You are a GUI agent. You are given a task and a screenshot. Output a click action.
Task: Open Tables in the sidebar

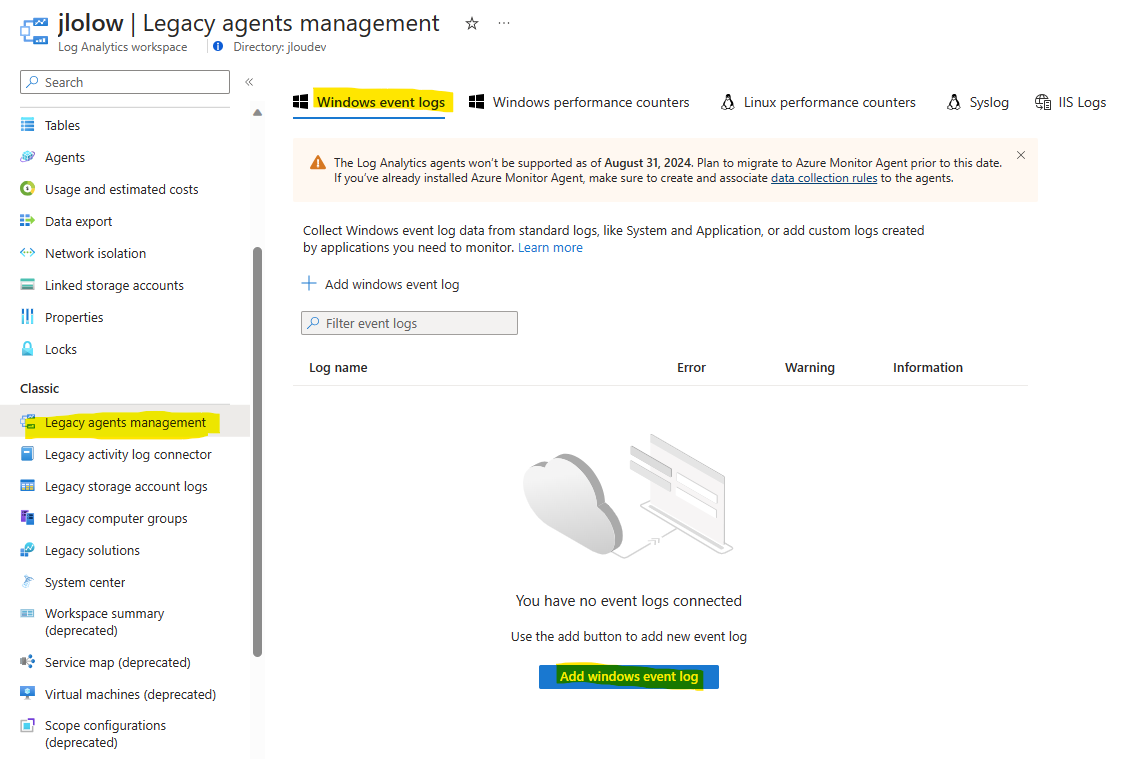62,126
